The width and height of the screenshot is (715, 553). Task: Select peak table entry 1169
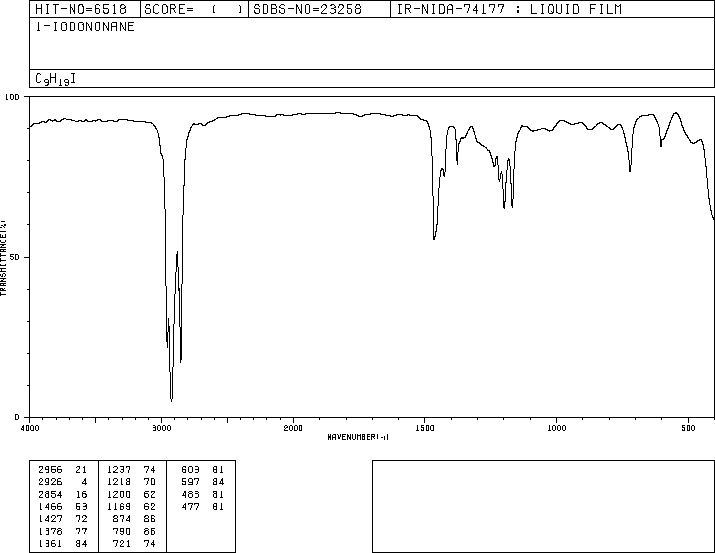[x=119, y=506]
